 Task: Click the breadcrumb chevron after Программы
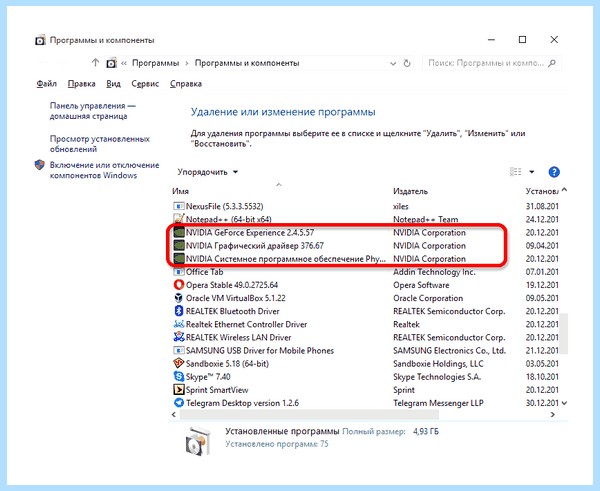(187, 63)
